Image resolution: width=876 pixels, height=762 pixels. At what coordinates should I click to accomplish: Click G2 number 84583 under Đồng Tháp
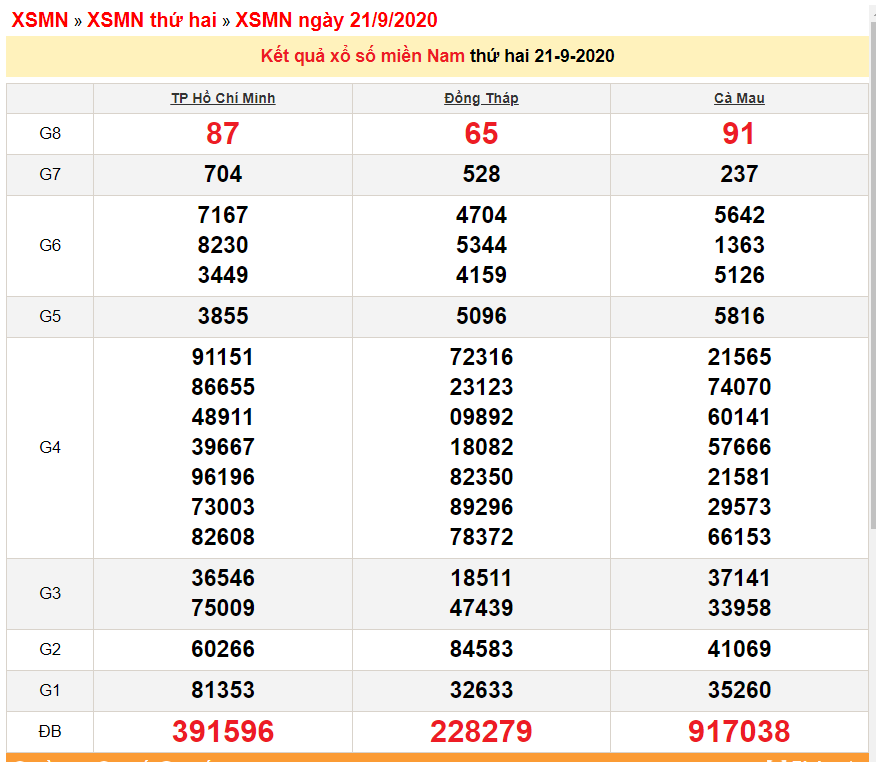tap(481, 649)
